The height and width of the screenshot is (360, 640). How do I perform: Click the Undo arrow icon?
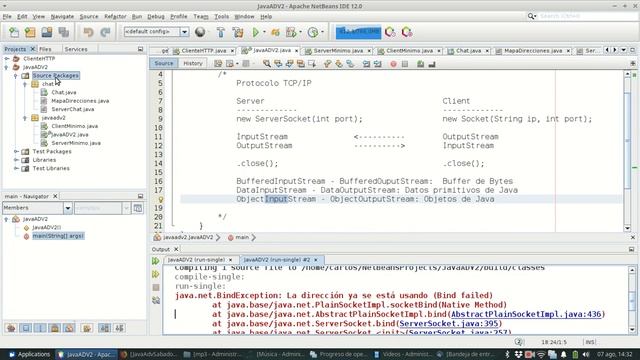coord(88,32)
